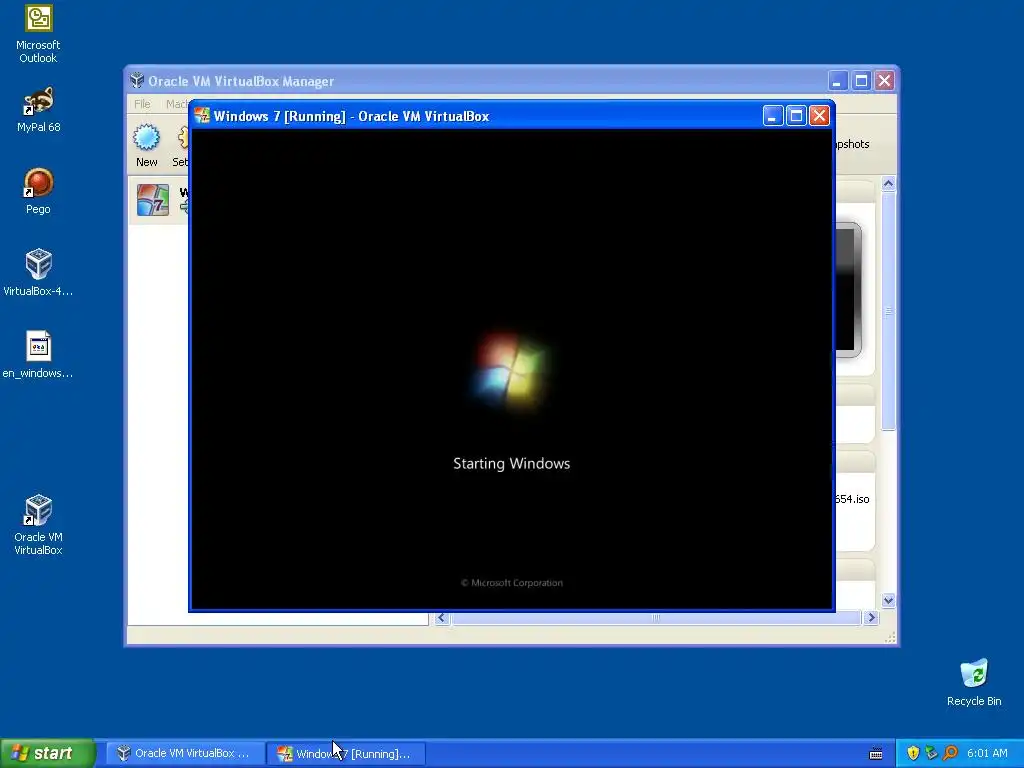Image resolution: width=1024 pixels, height=768 pixels.
Task: Open the File menu in VirtualBox Manager
Action: [142, 104]
